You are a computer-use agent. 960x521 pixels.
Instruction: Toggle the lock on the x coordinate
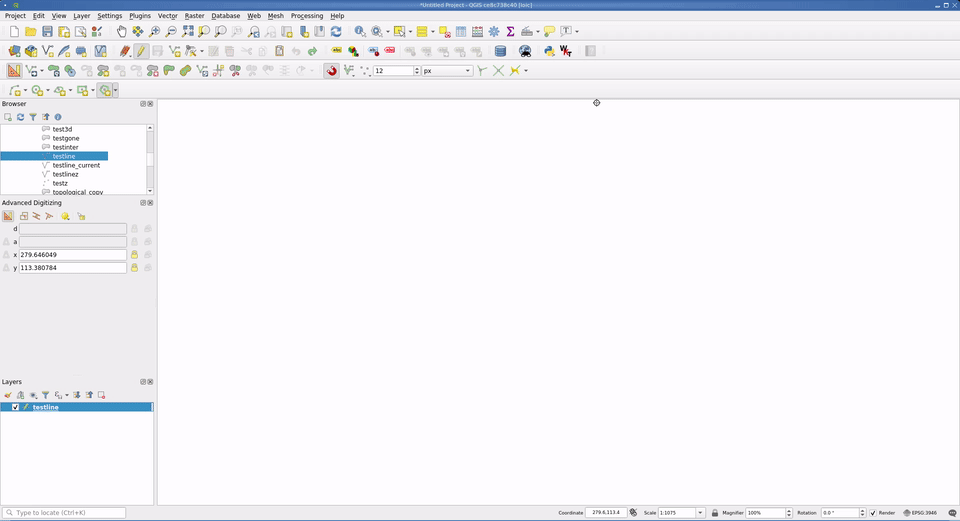pyautogui.click(x=134, y=255)
